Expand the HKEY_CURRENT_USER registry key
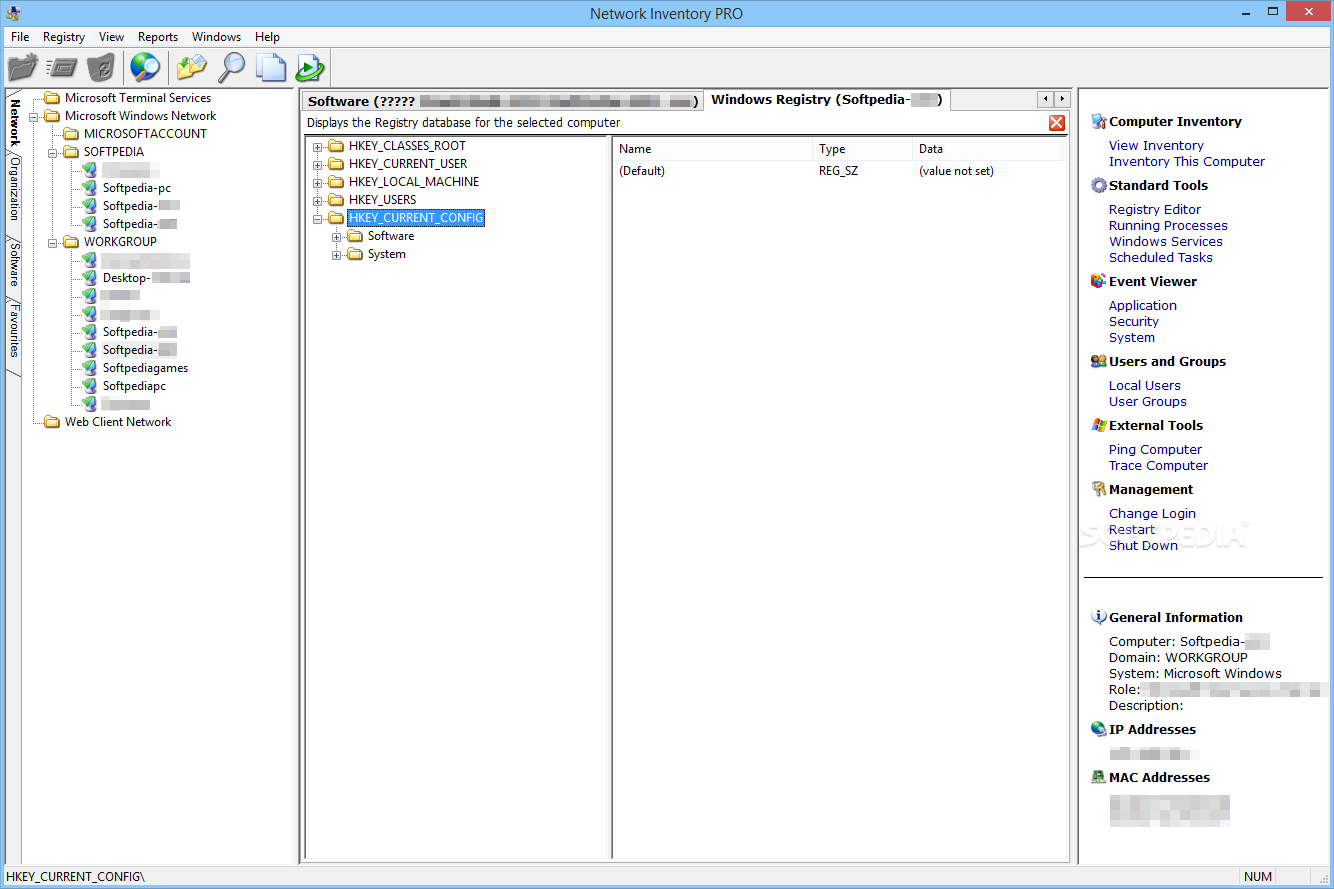The width and height of the screenshot is (1334, 889). pyautogui.click(x=318, y=164)
